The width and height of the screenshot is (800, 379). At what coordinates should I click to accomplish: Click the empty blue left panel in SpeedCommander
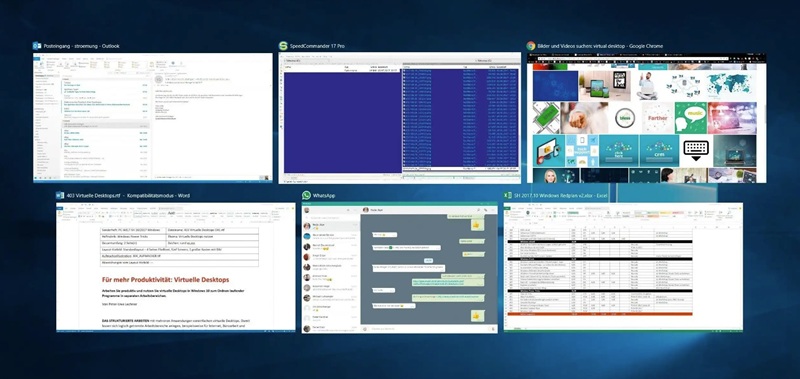coord(342,122)
